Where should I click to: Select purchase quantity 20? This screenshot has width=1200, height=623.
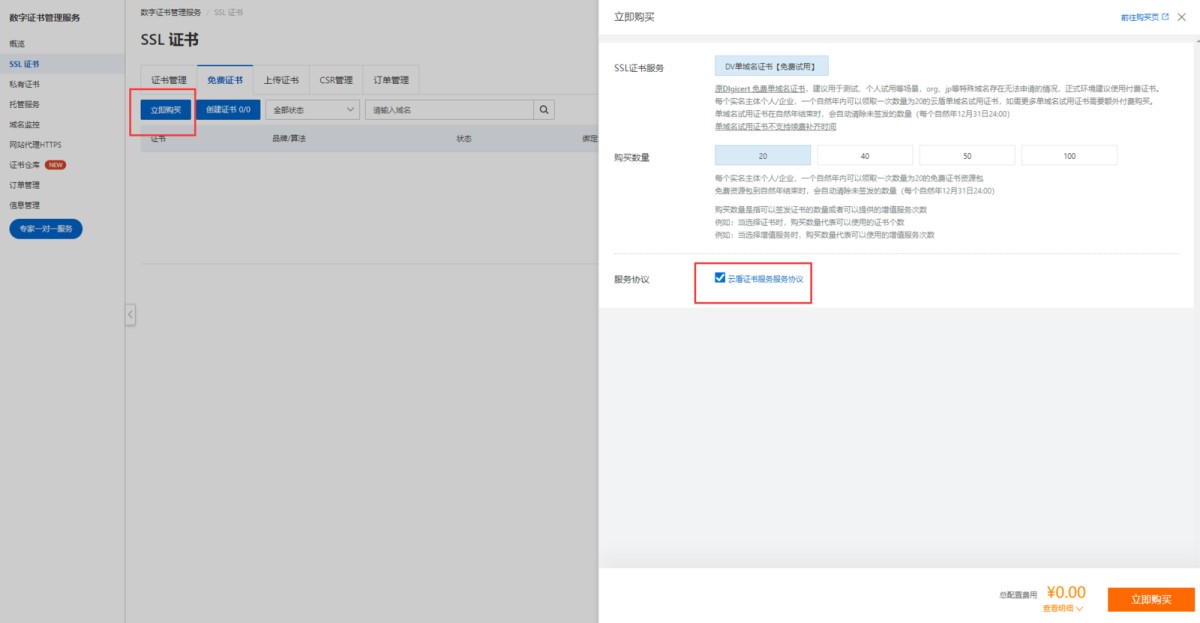coord(762,156)
